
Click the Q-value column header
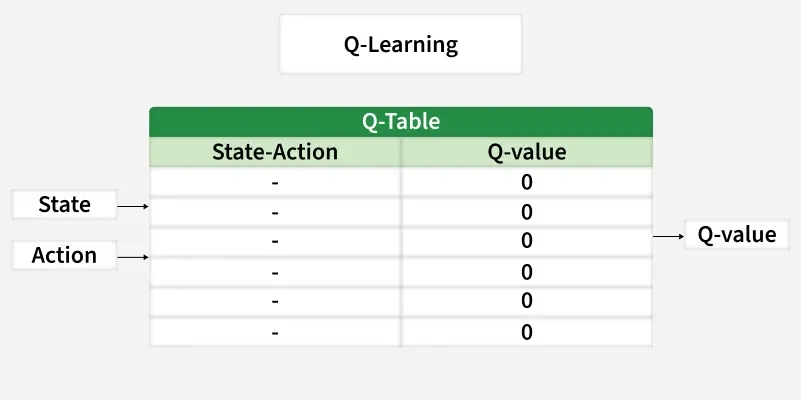(526, 152)
